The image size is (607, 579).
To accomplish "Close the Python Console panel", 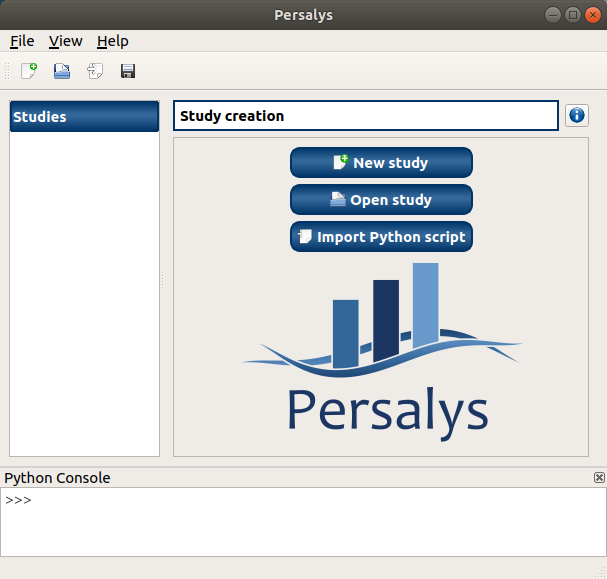I will click(599, 478).
